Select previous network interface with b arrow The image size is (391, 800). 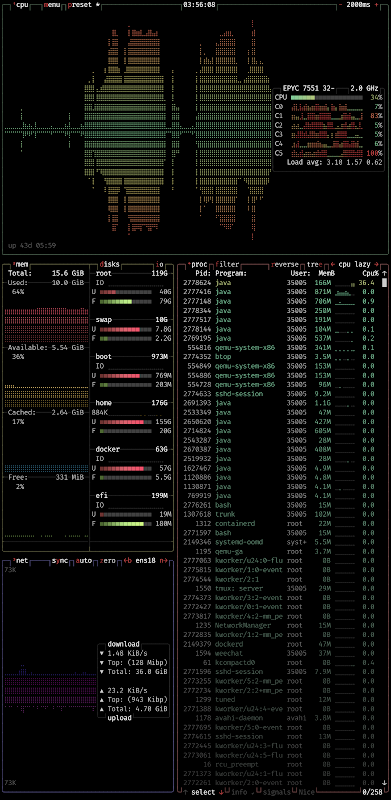128,560
